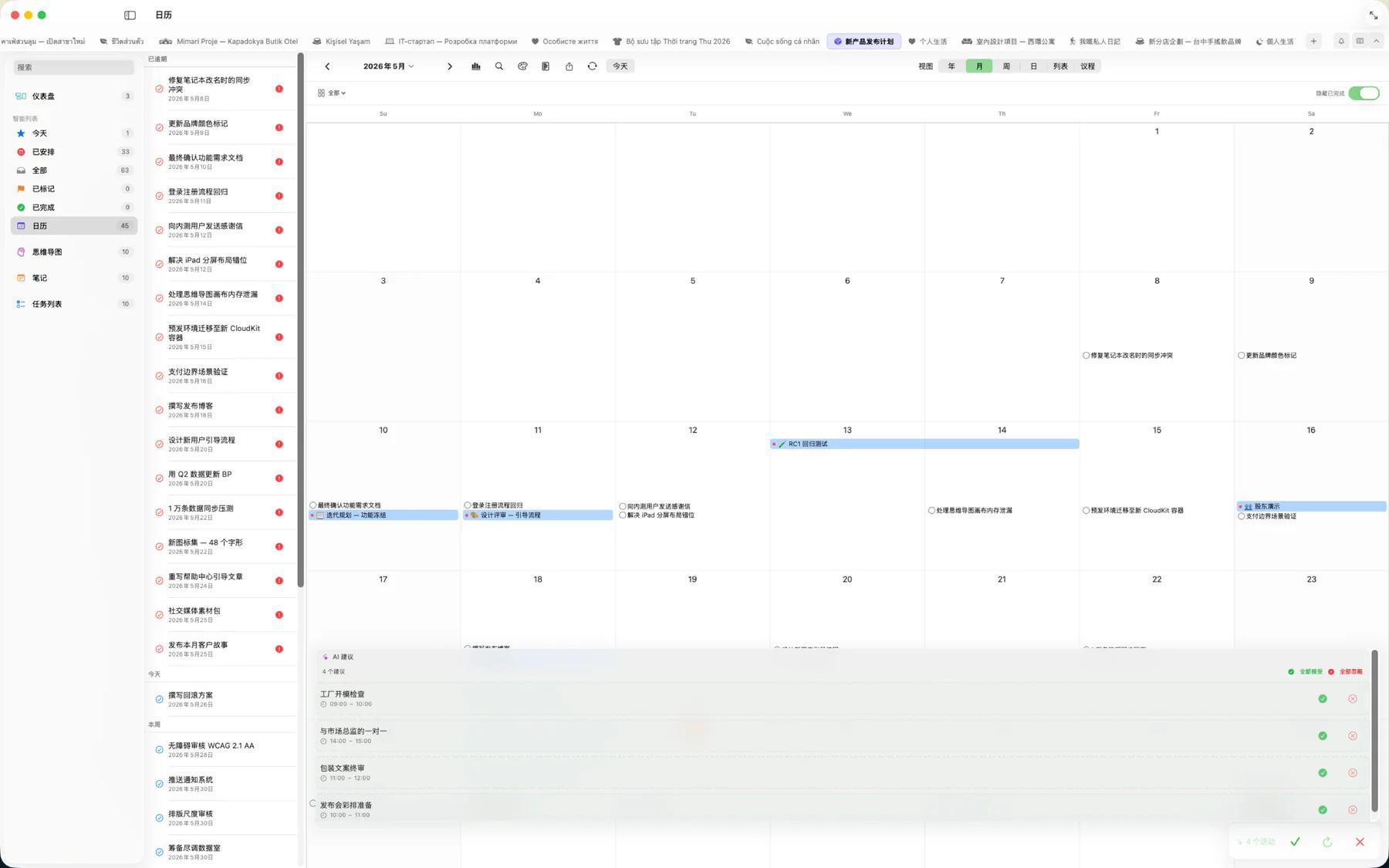Select the 年 view
The width and height of the screenshot is (1389, 868).
951,66
